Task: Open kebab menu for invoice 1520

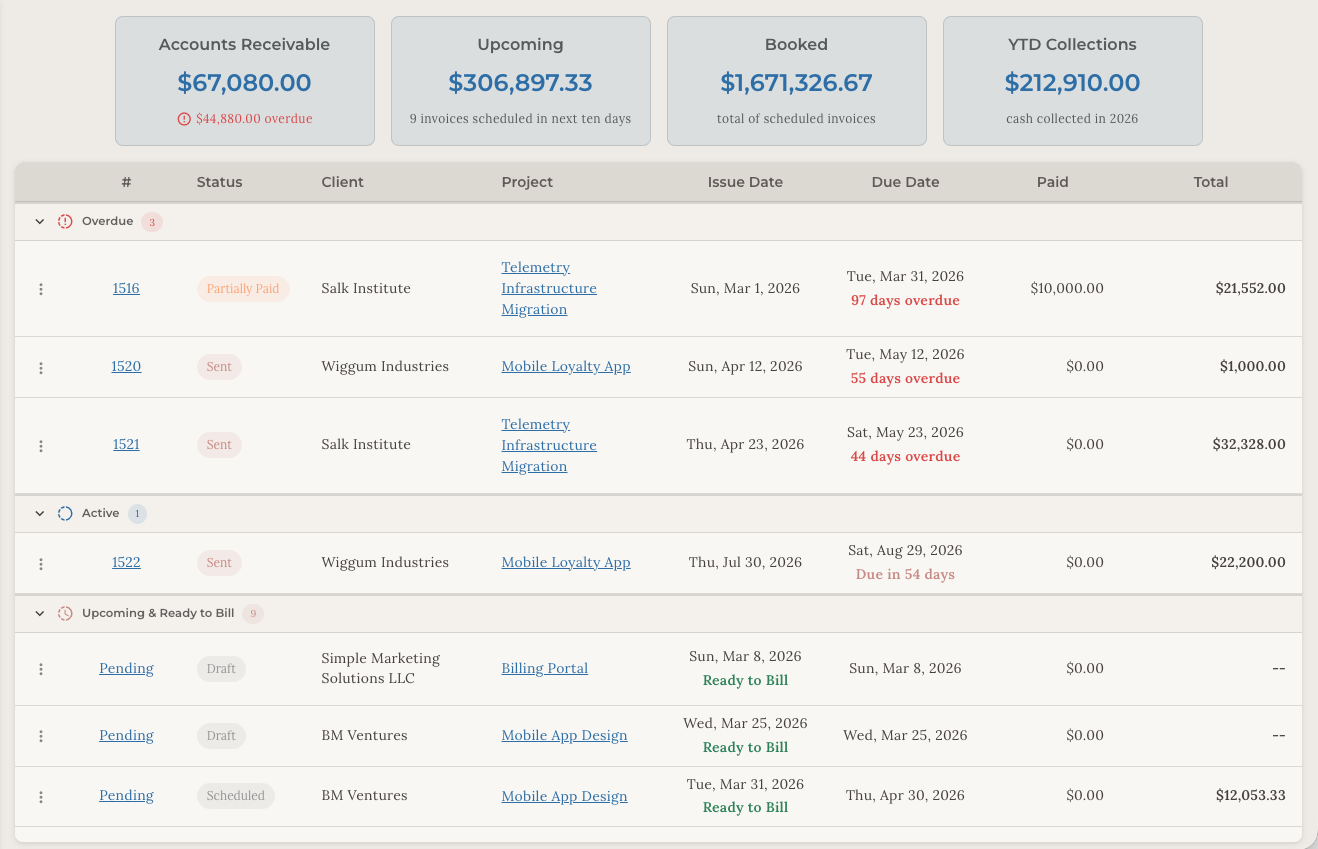Action: point(41,368)
